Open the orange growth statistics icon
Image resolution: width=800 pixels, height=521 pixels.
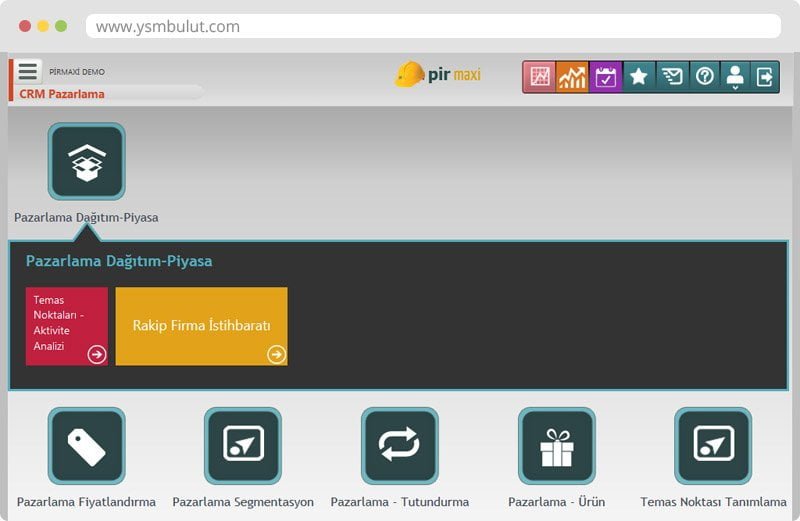[573, 77]
